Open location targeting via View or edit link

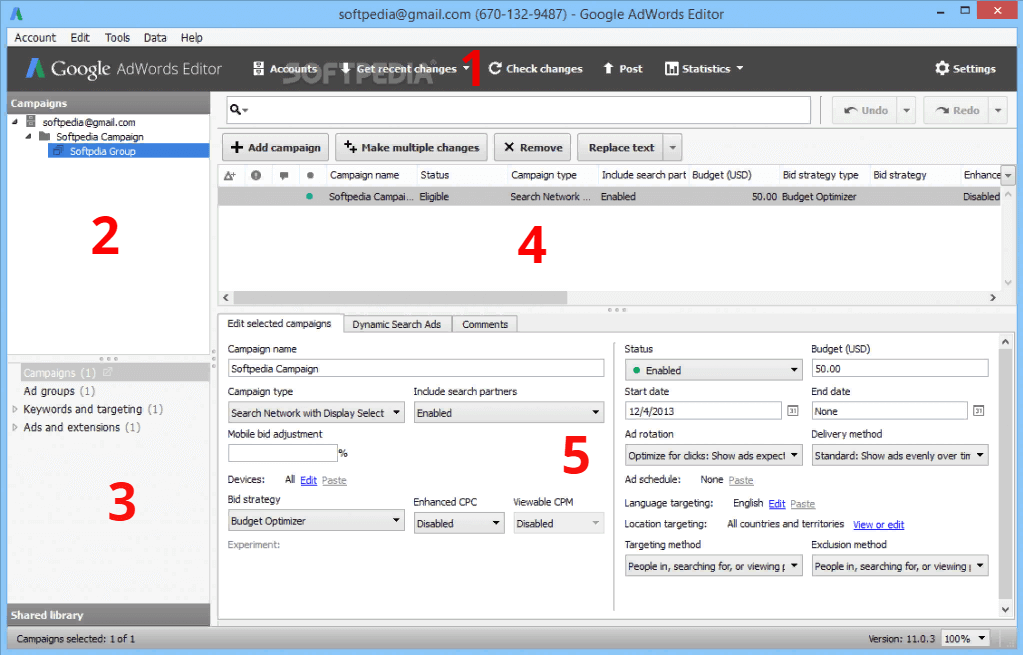click(878, 524)
